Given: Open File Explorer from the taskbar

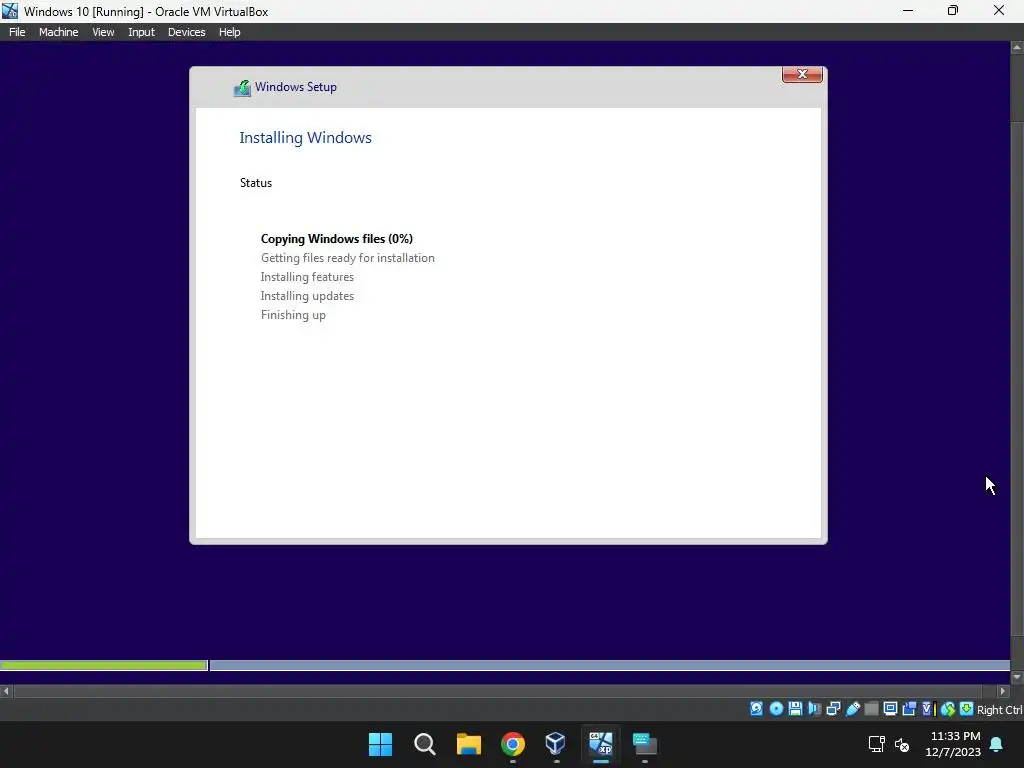Looking at the screenshot, I should [468, 744].
